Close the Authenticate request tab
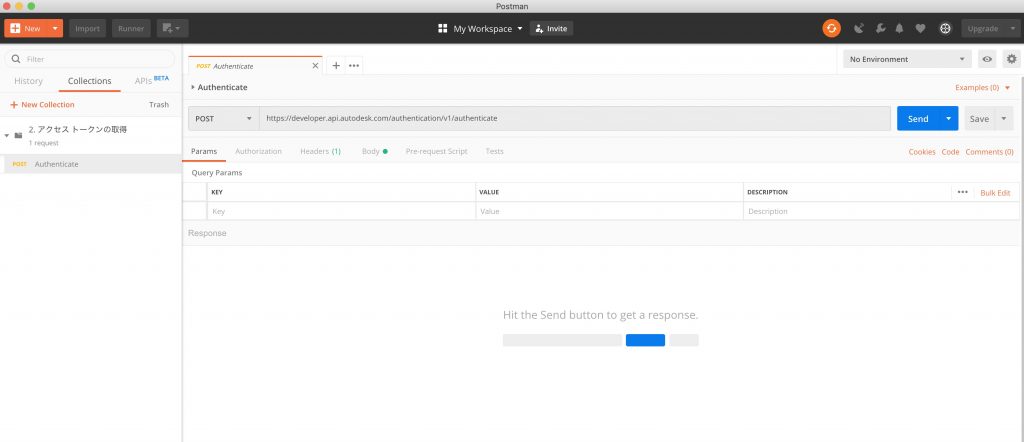Screen dimensions: 1024x442 point(315,66)
